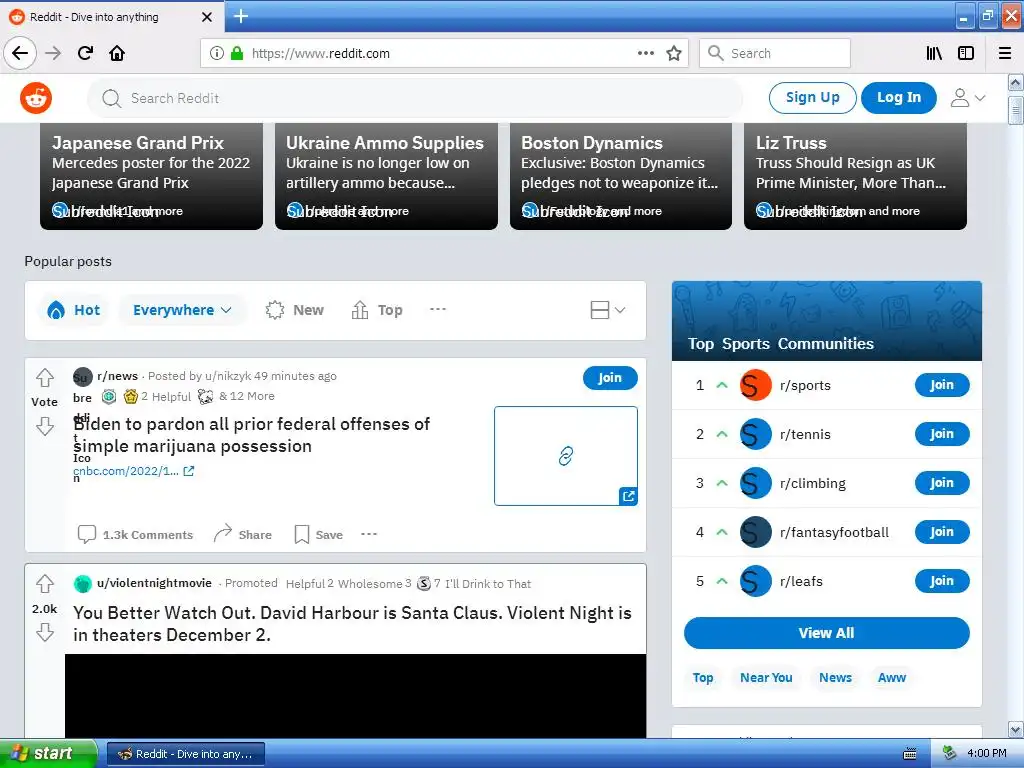The width and height of the screenshot is (1024, 768).
Task: Click the Log In button
Action: 899,98
